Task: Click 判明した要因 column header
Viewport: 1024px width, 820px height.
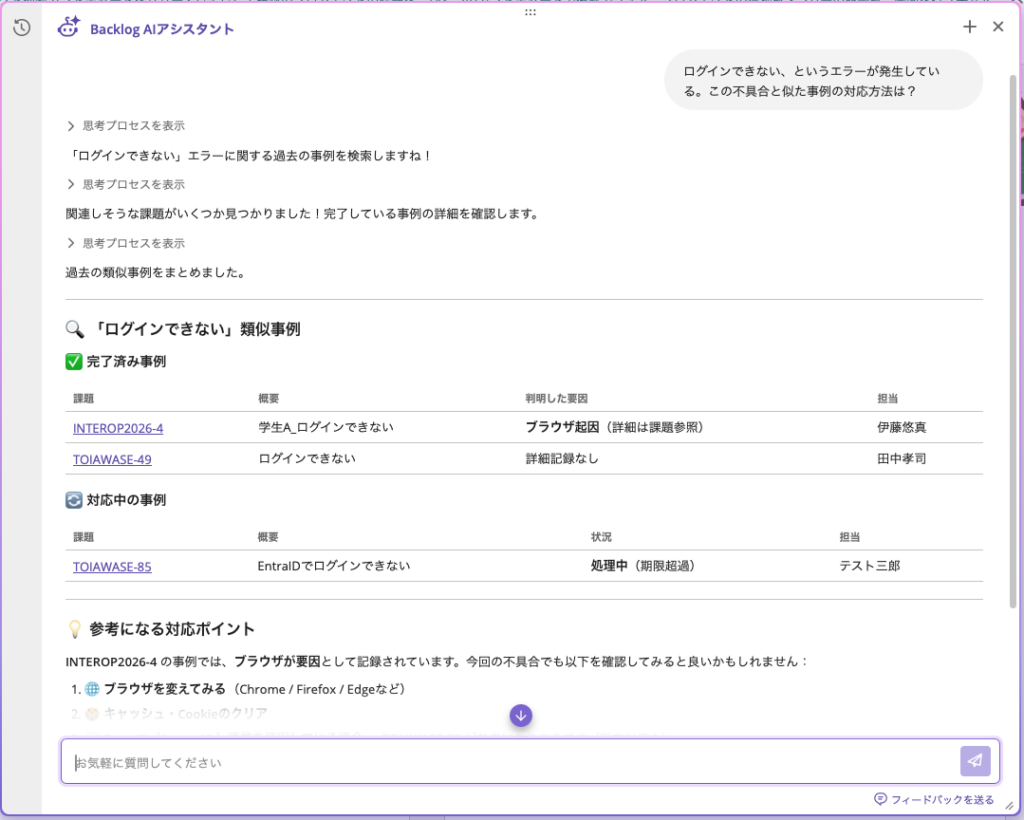Action: click(x=556, y=398)
